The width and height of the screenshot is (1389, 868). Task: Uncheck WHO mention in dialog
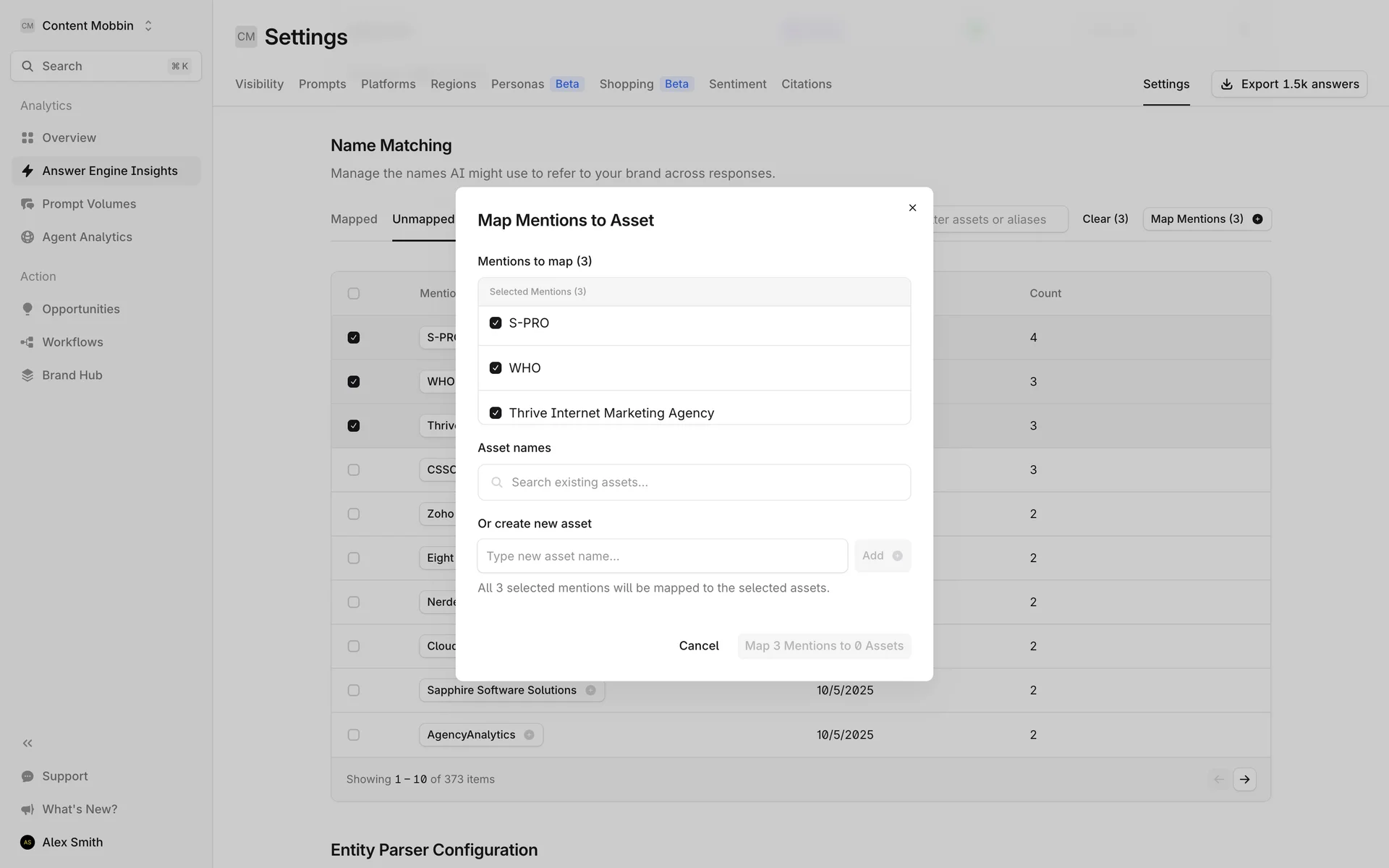pyautogui.click(x=496, y=368)
